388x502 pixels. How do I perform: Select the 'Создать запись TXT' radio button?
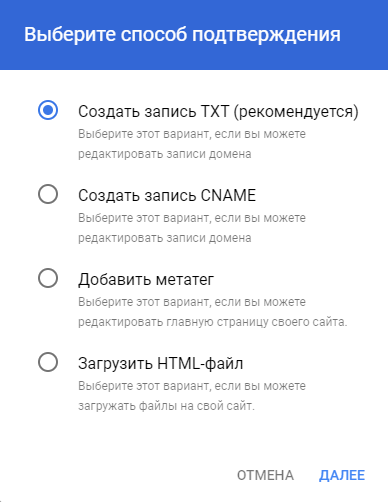tap(48, 110)
